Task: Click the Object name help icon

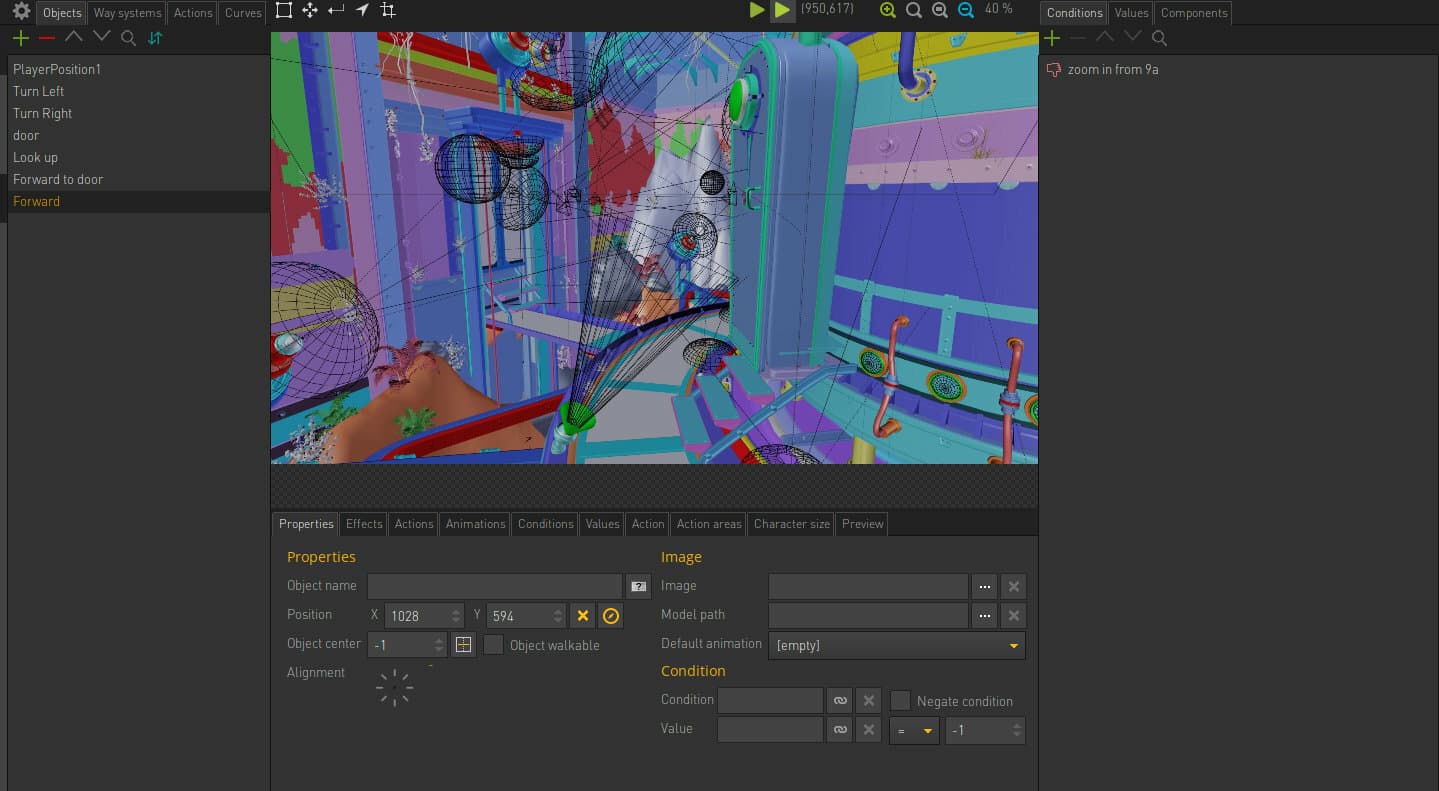Action: (x=638, y=587)
